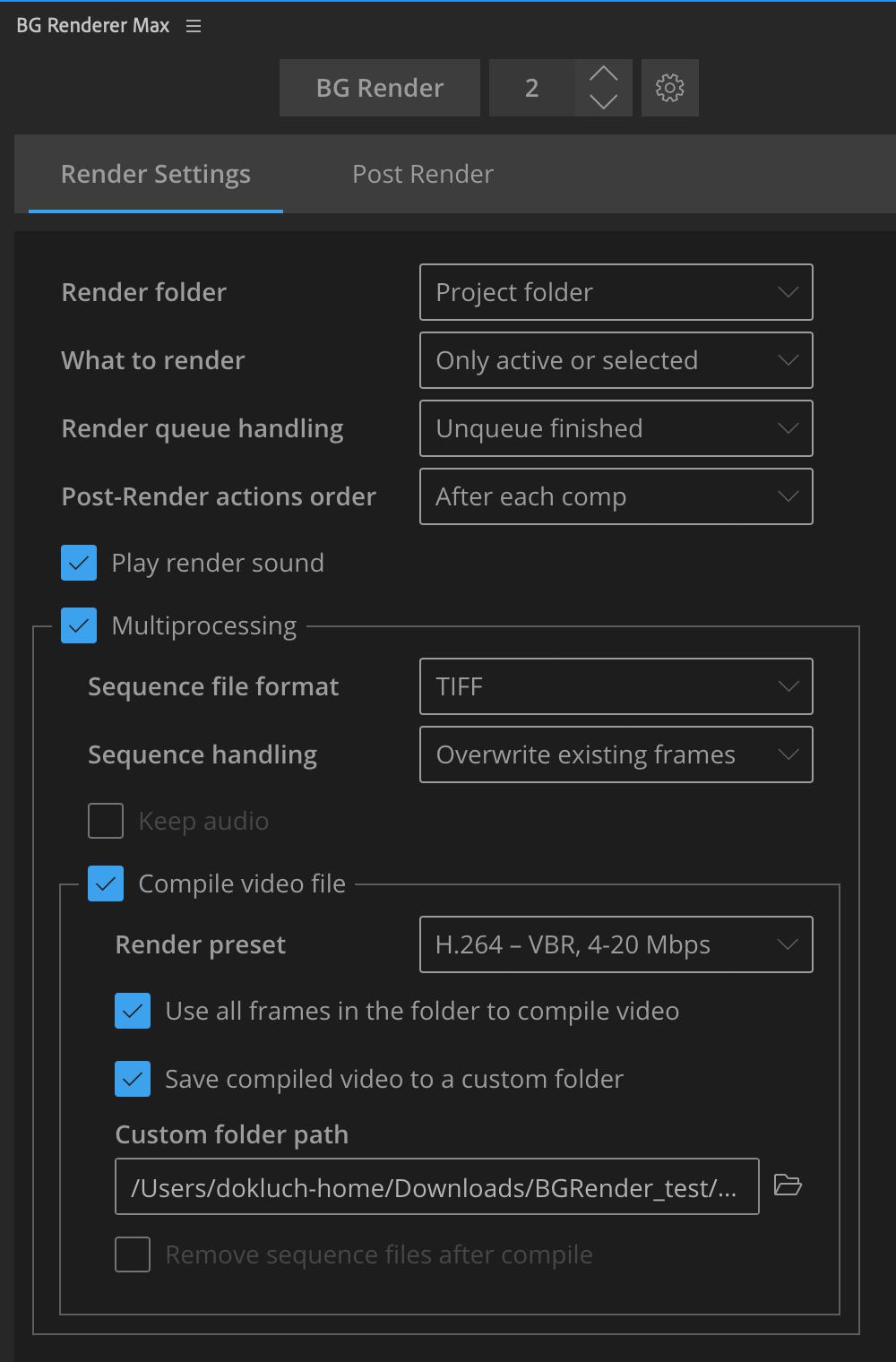
Task: Edit the Custom folder path field
Action: click(436, 1185)
